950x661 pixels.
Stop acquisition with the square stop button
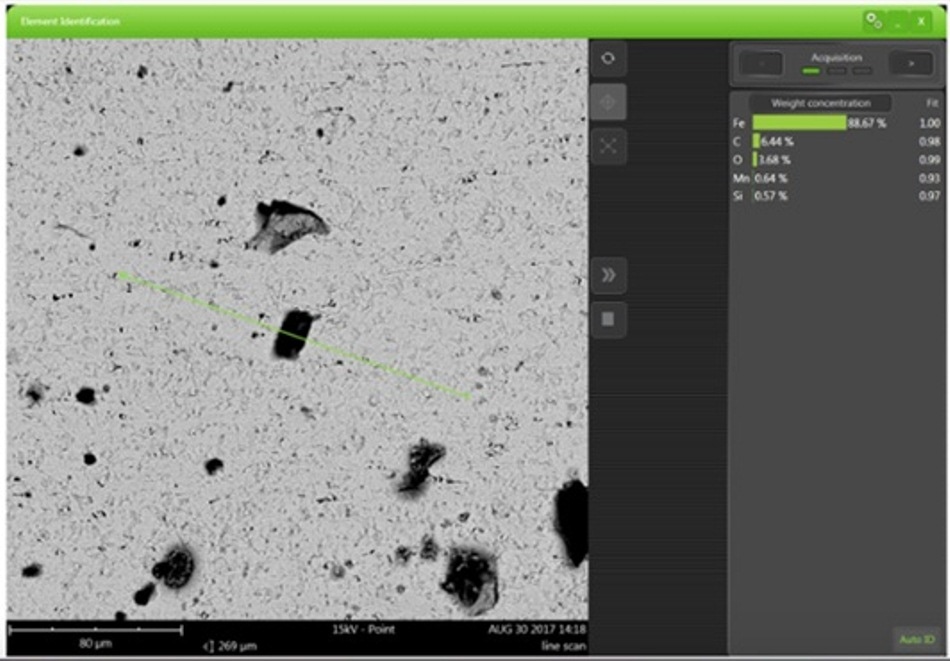tap(608, 319)
